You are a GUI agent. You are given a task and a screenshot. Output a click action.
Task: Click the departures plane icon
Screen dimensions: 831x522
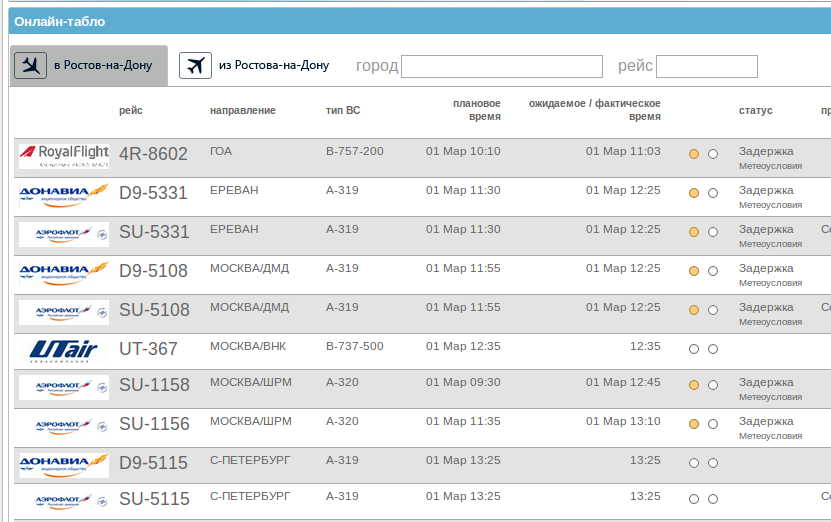(195, 66)
